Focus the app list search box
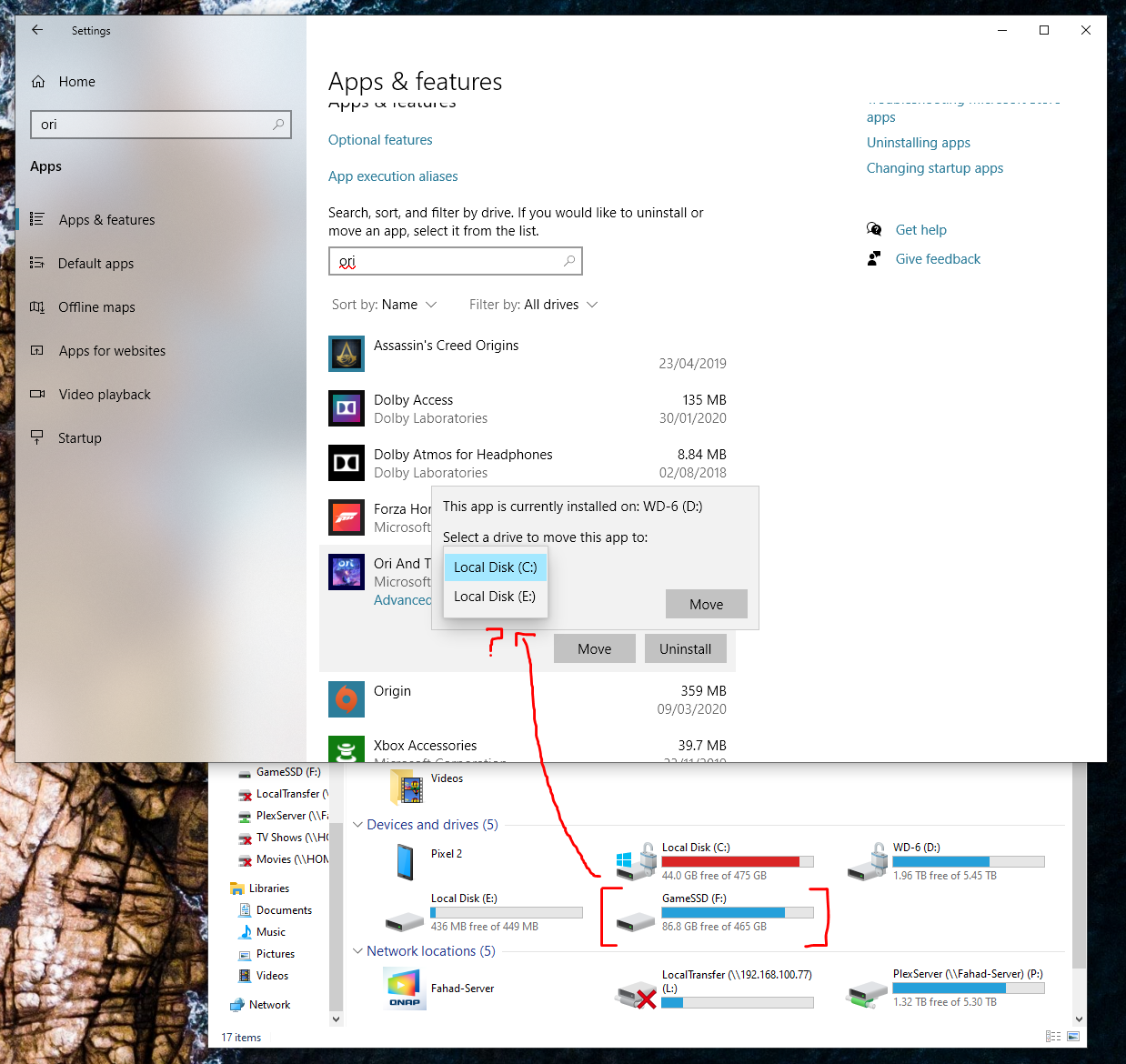1126x1064 pixels. (x=455, y=261)
